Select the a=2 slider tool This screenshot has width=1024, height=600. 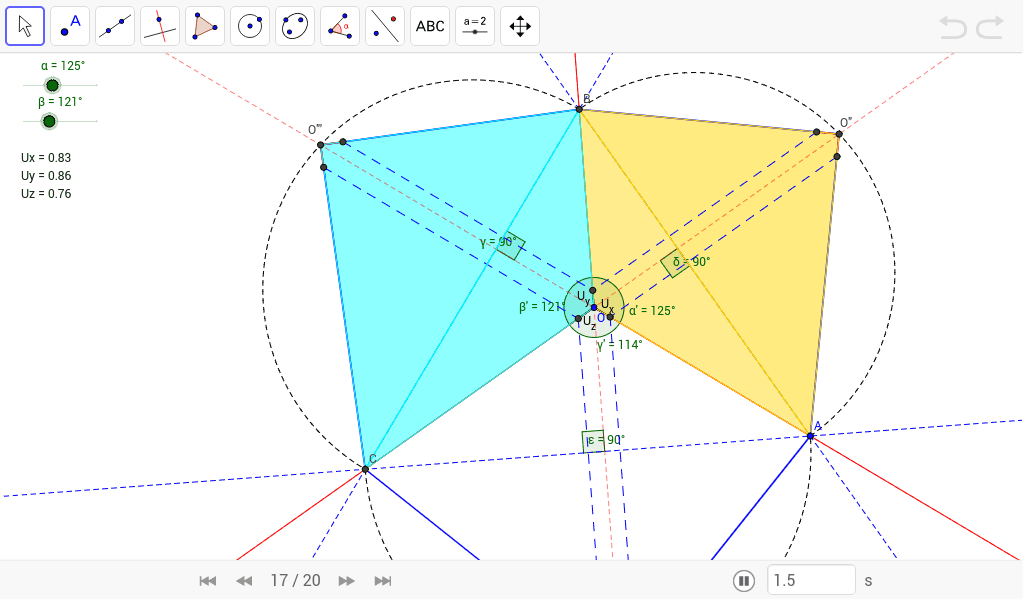click(475, 26)
